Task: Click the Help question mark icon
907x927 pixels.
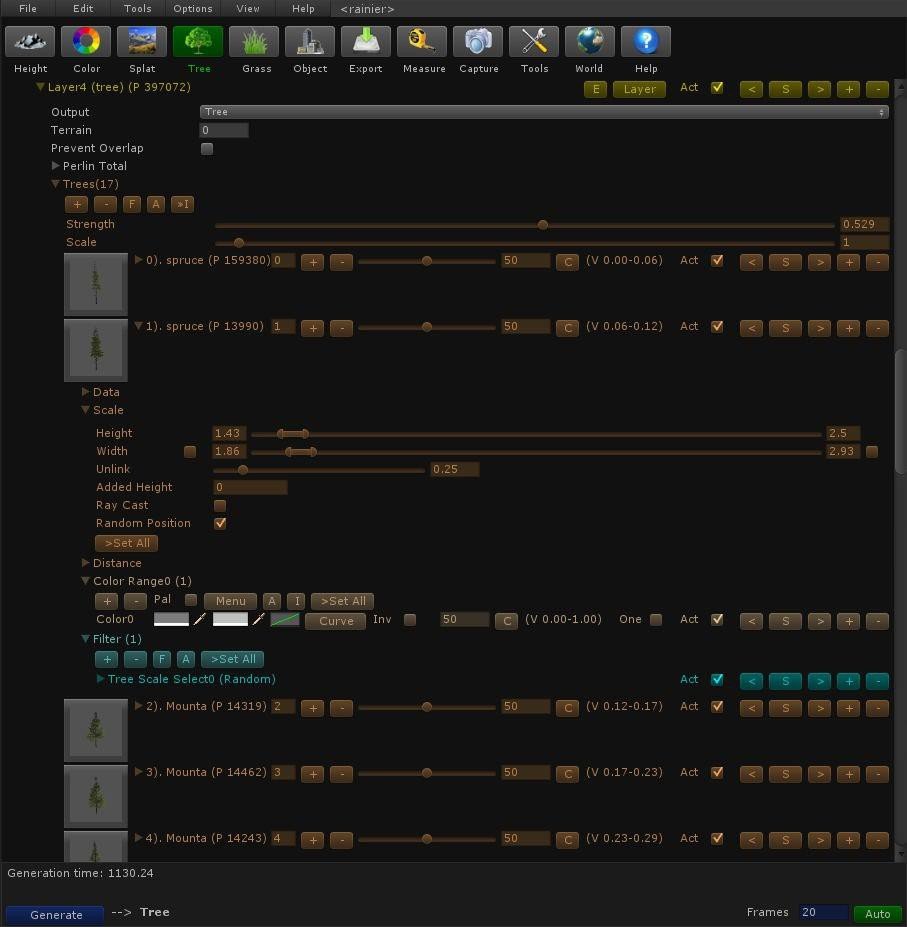Action: (x=646, y=41)
